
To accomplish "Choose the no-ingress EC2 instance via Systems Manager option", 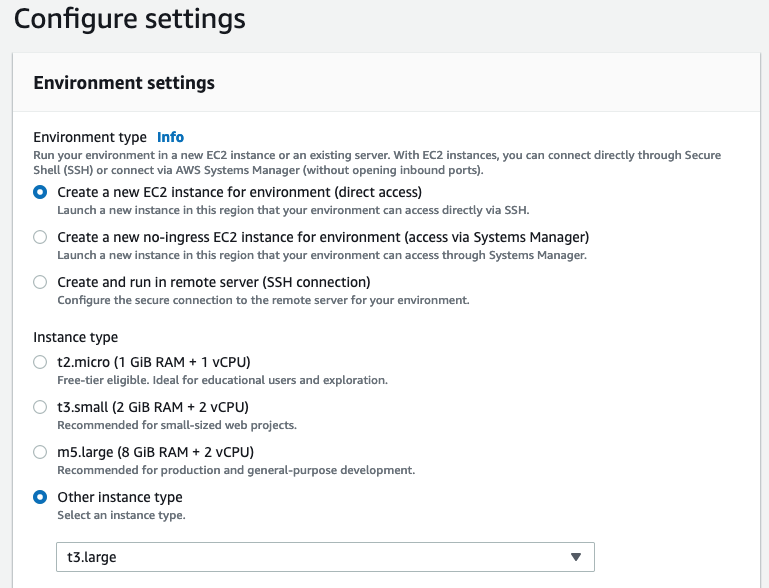I will [x=40, y=237].
